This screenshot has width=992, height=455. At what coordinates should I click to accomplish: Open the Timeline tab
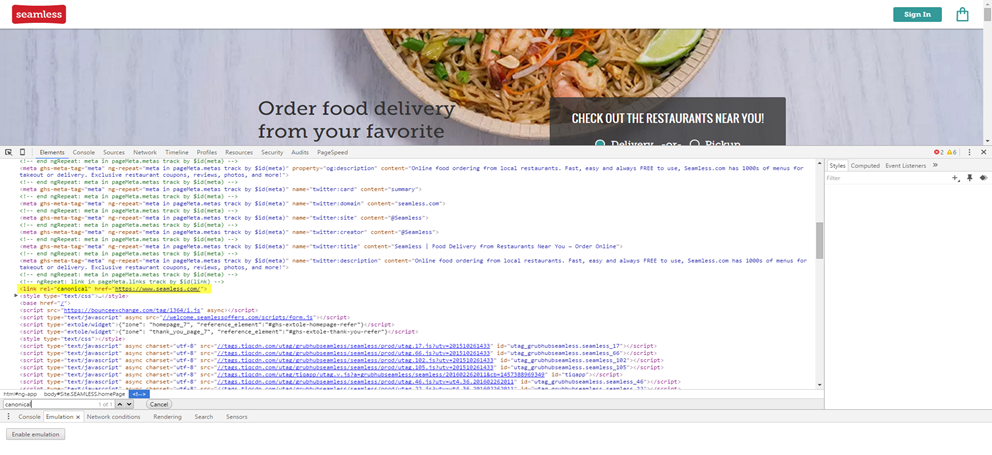pyautogui.click(x=177, y=153)
